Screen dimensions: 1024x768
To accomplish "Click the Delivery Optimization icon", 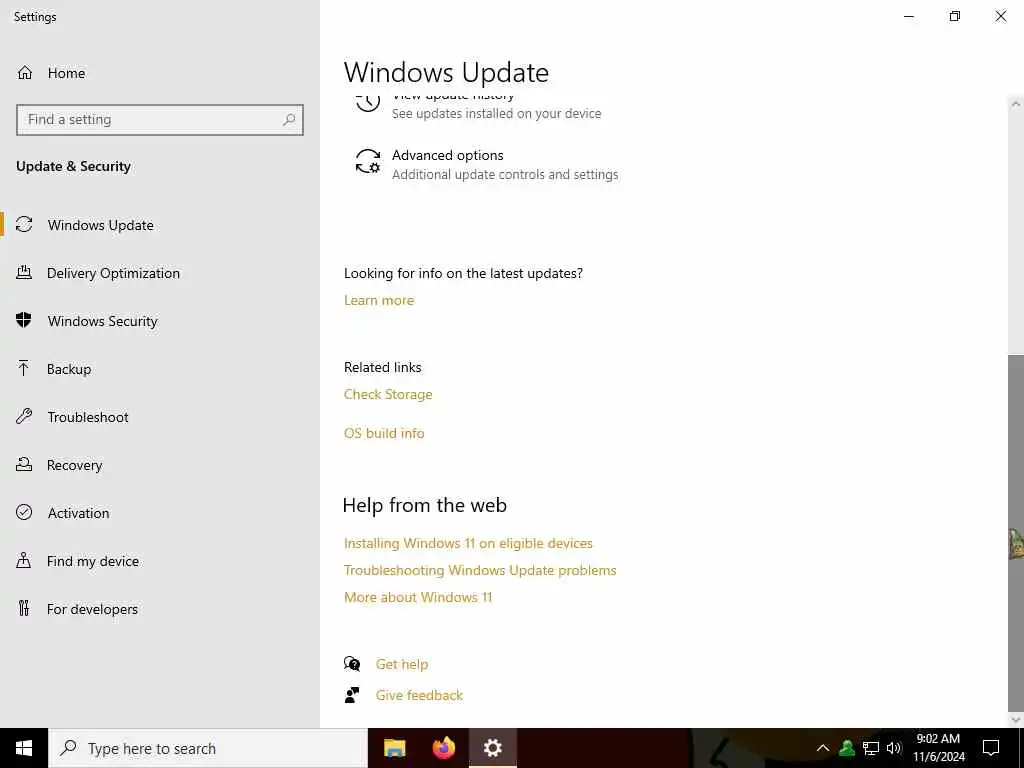I will click(x=24, y=273).
